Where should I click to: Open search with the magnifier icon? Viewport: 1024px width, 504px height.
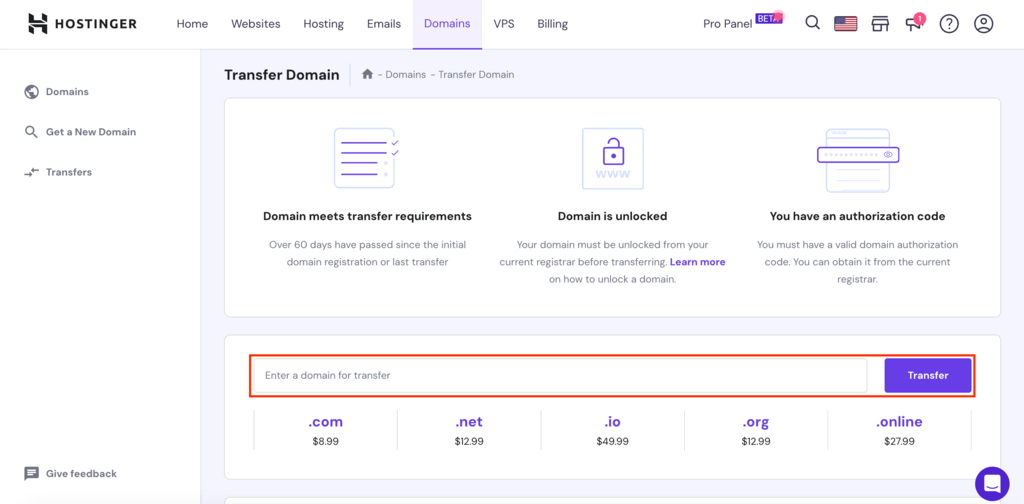pyautogui.click(x=813, y=23)
